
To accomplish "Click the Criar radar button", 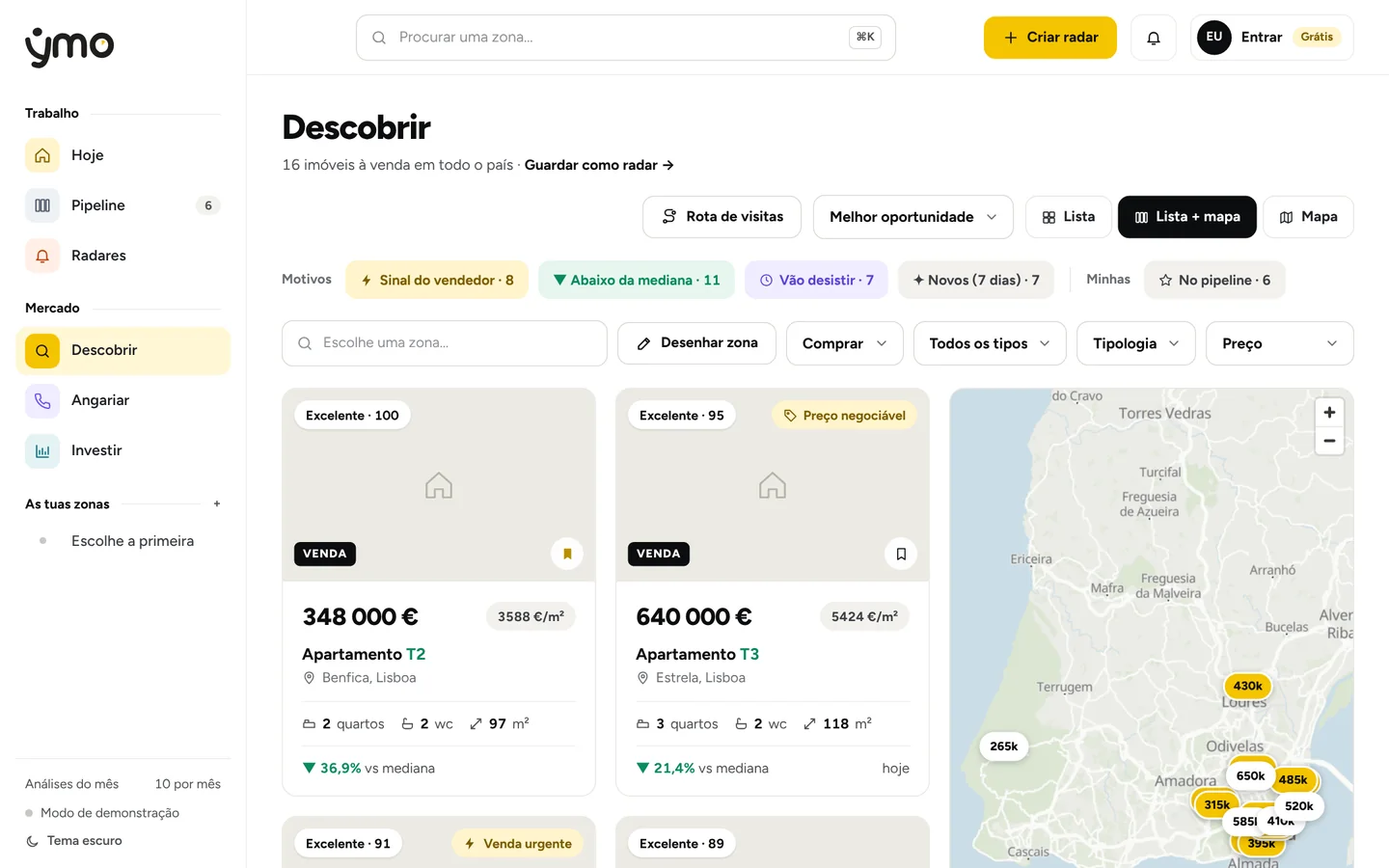I will (1049, 38).
